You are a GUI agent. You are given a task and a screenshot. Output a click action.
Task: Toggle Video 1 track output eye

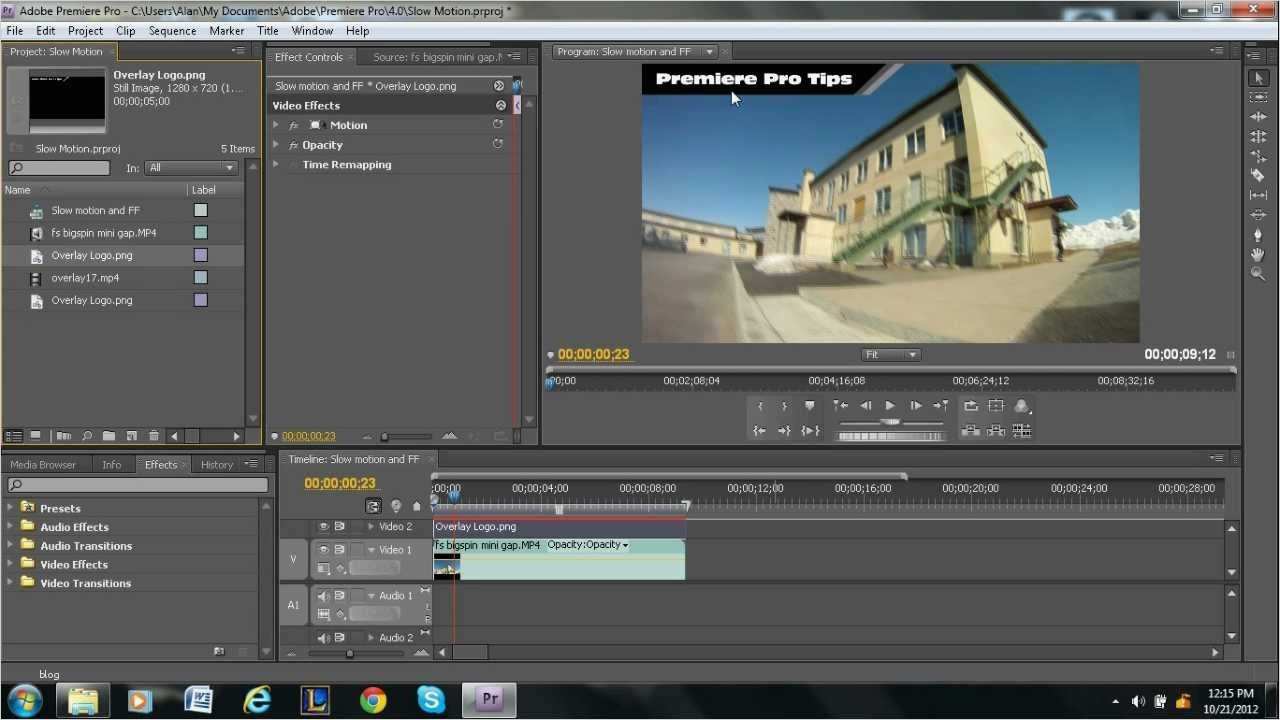click(x=323, y=550)
